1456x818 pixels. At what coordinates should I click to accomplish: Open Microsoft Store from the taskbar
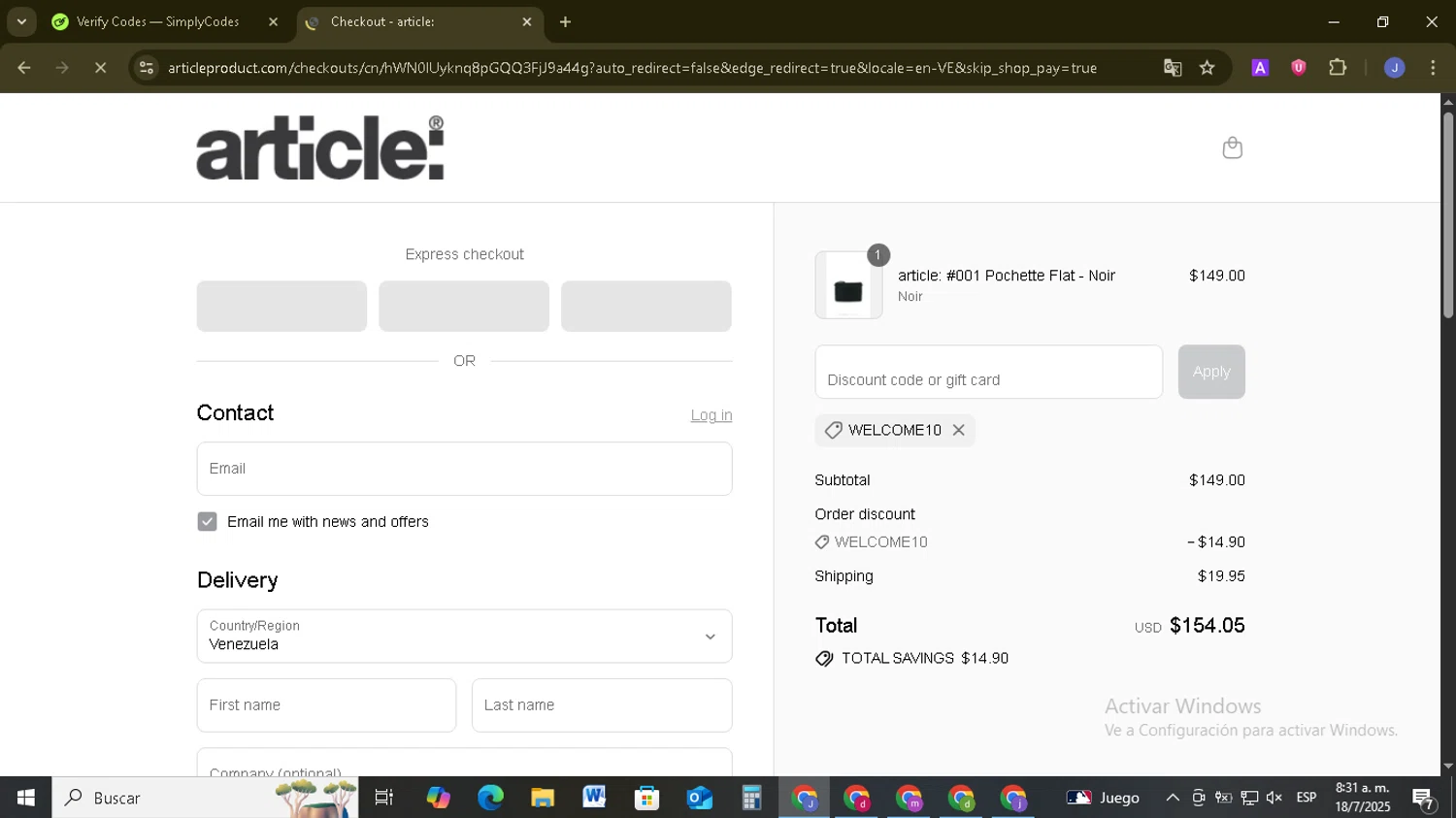tap(646, 798)
